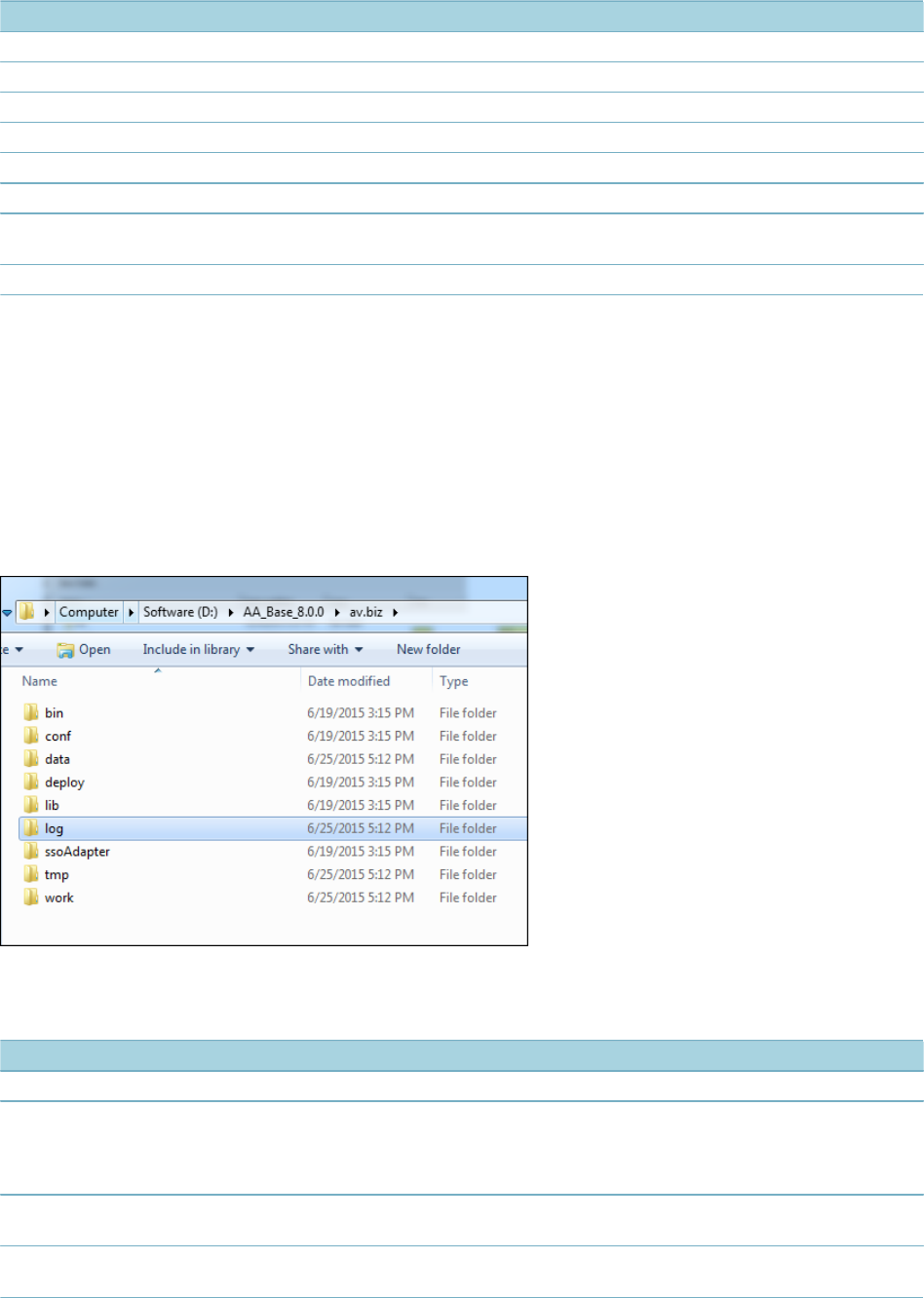Expand arrow after av.biz breadcrumb
The width and height of the screenshot is (924, 1298).
[395, 612]
